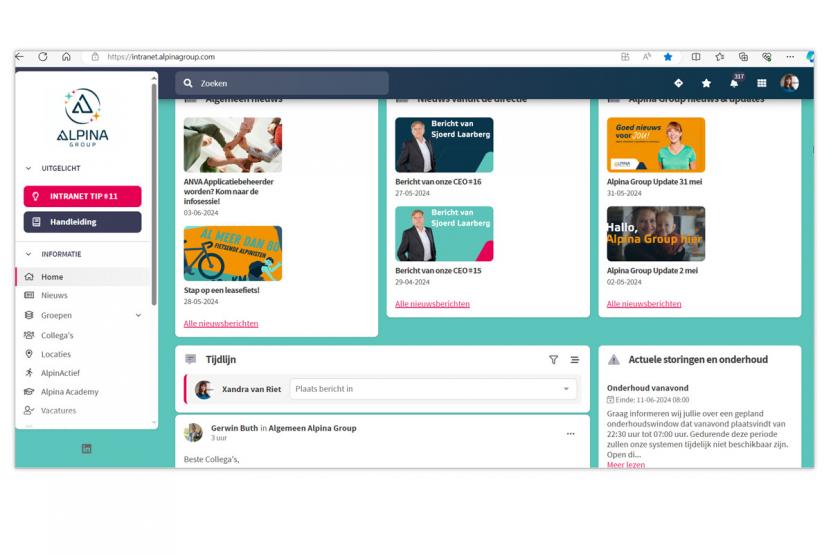Open Algemeen Alpina Group group link
This screenshot has width=830, height=554.
coord(312,428)
